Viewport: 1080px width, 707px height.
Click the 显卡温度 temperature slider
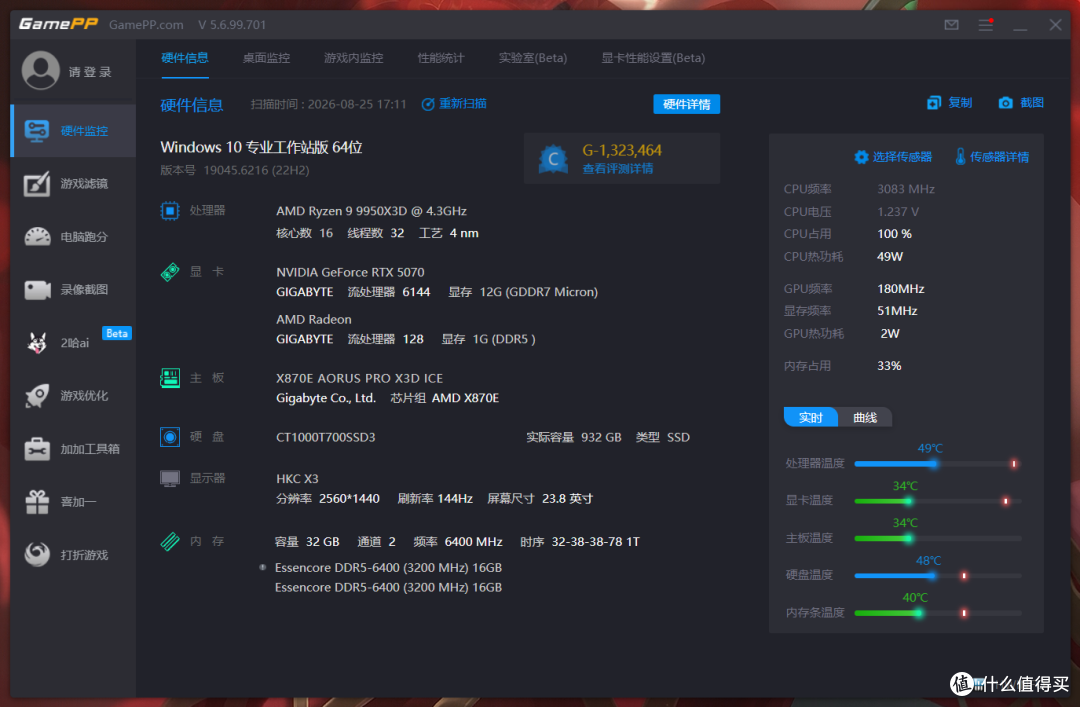click(937, 501)
